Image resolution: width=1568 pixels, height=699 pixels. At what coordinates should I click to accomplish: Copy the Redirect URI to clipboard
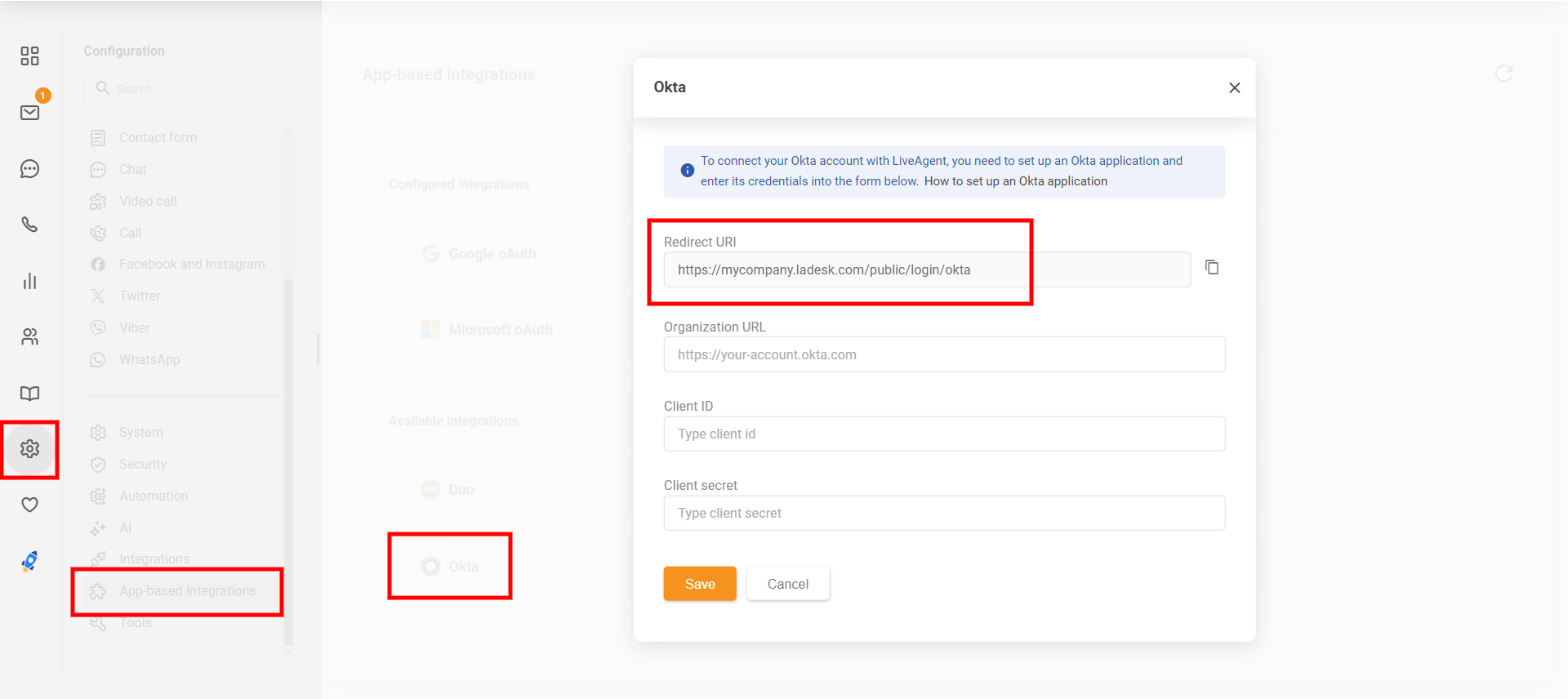[1212, 268]
